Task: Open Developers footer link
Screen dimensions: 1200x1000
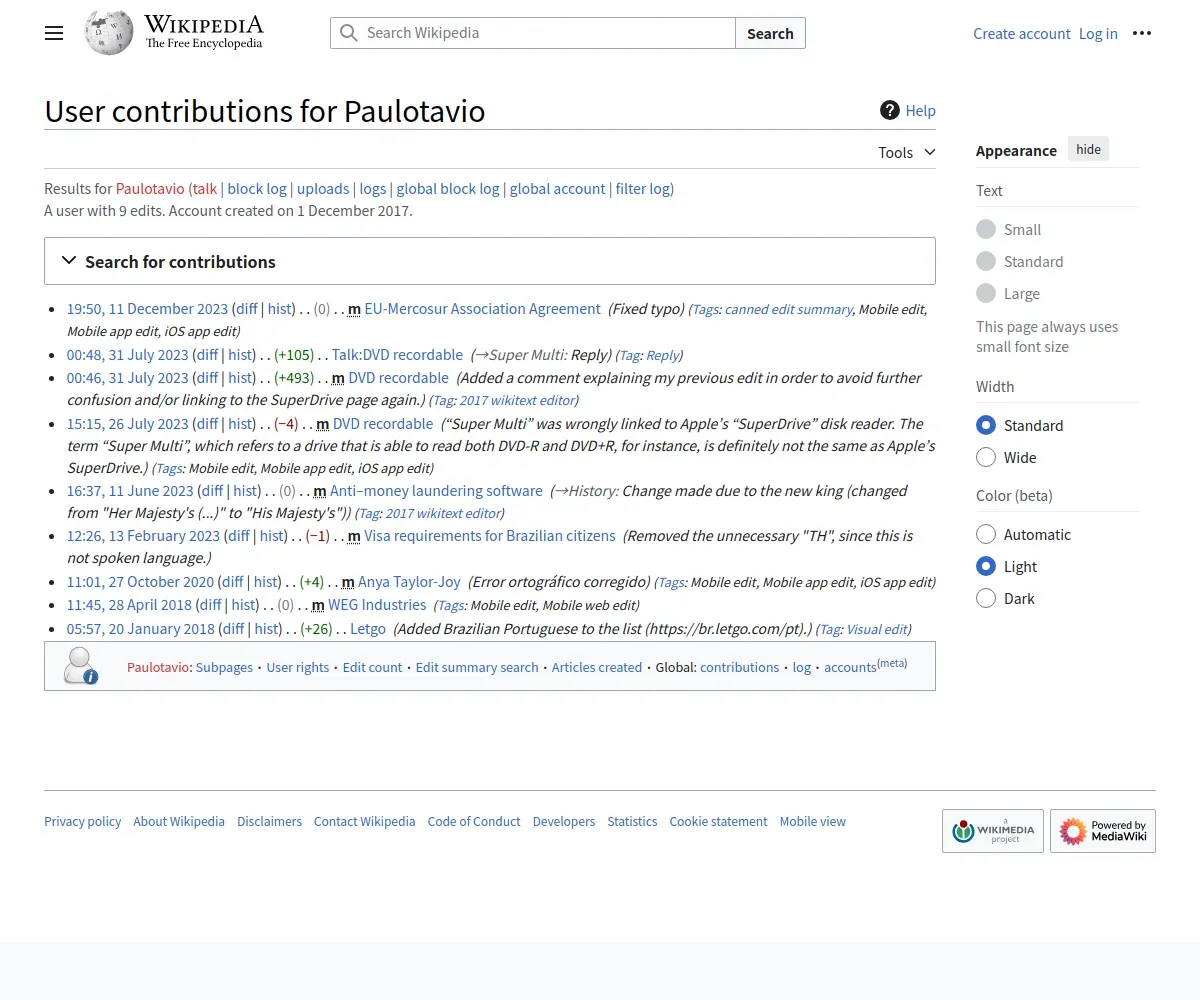Action: tap(564, 821)
